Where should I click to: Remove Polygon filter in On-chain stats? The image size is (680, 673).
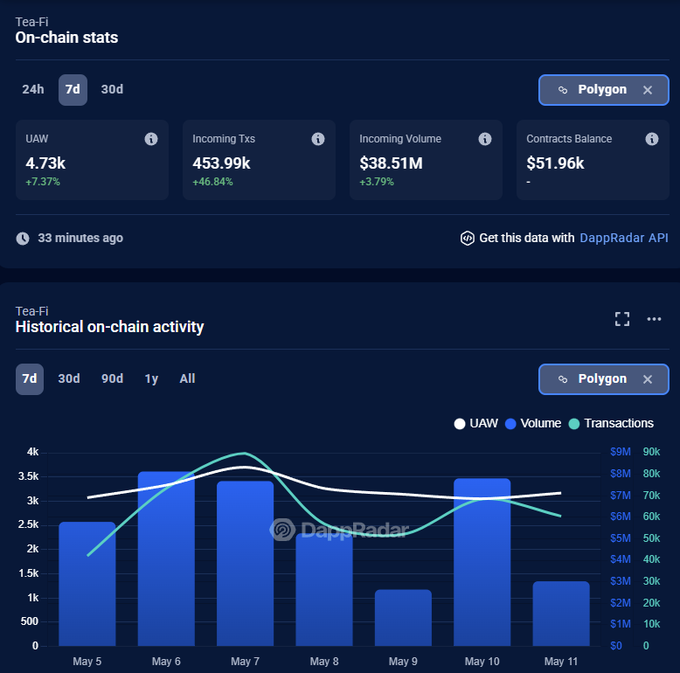(647, 90)
